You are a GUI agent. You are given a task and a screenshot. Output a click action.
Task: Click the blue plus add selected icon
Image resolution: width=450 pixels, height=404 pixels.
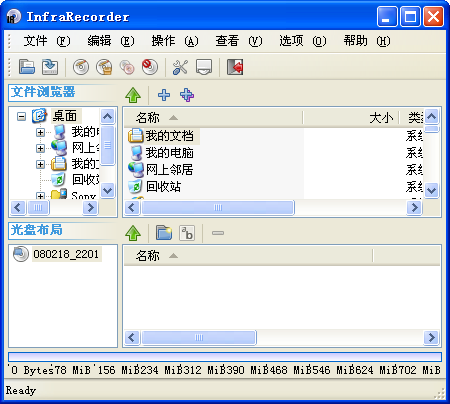pyautogui.click(x=164, y=95)
